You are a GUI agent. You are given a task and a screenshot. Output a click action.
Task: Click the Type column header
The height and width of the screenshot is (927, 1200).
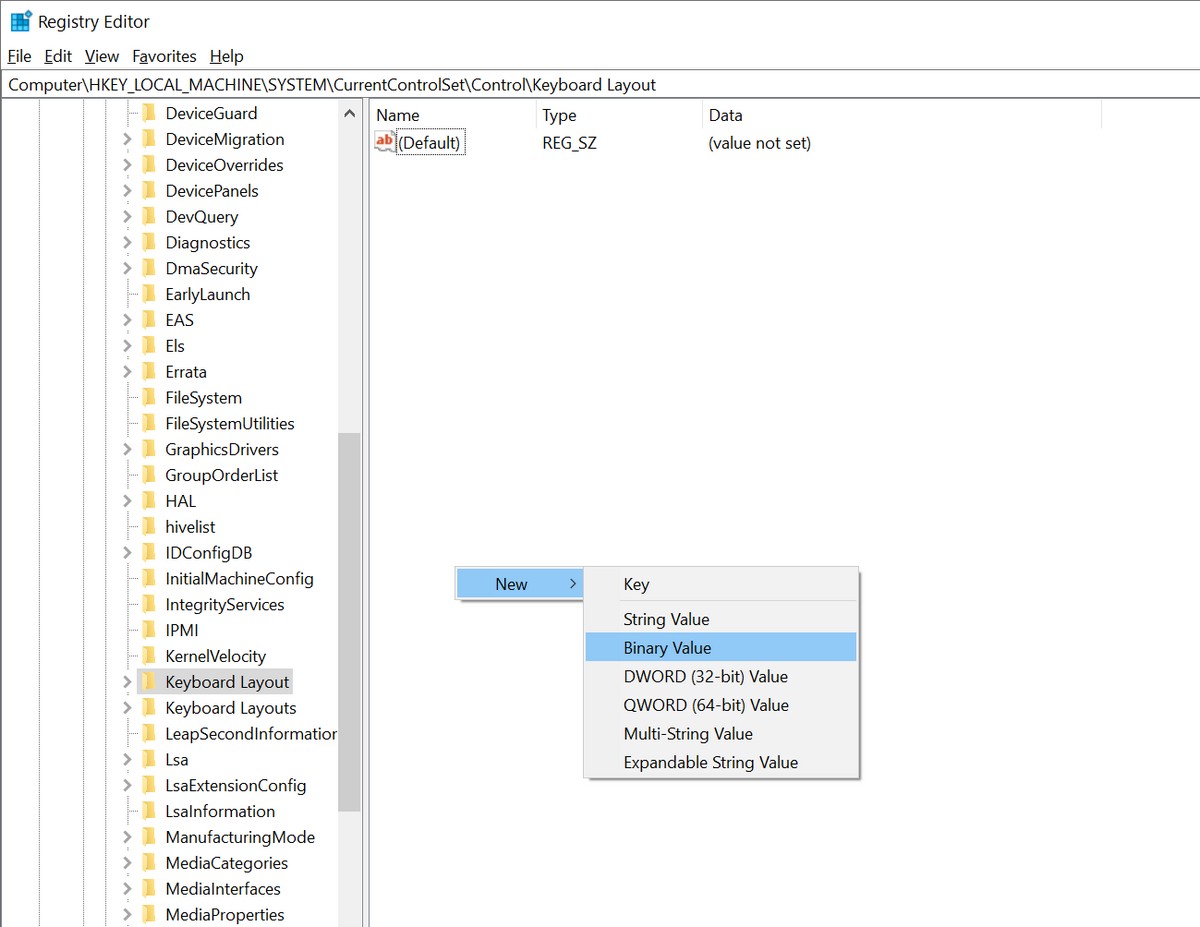[x=619, y=115]
